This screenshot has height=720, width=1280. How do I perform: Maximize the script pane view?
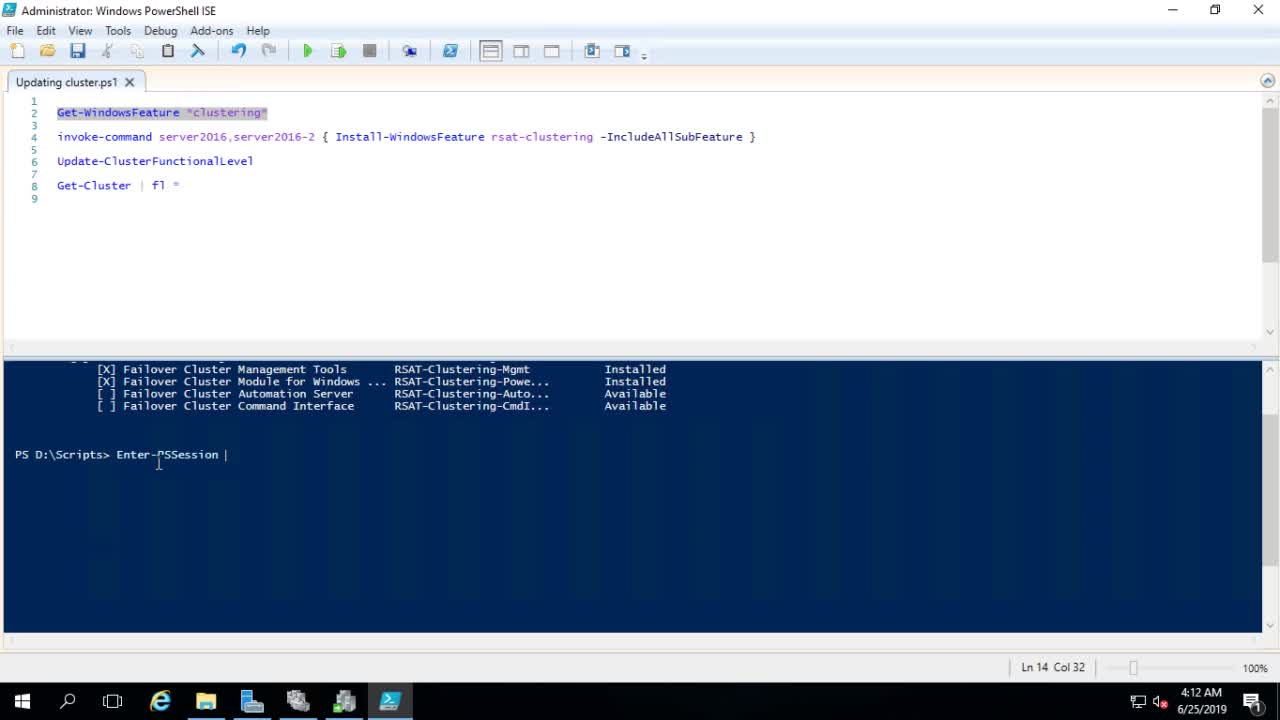coord(551,51)
